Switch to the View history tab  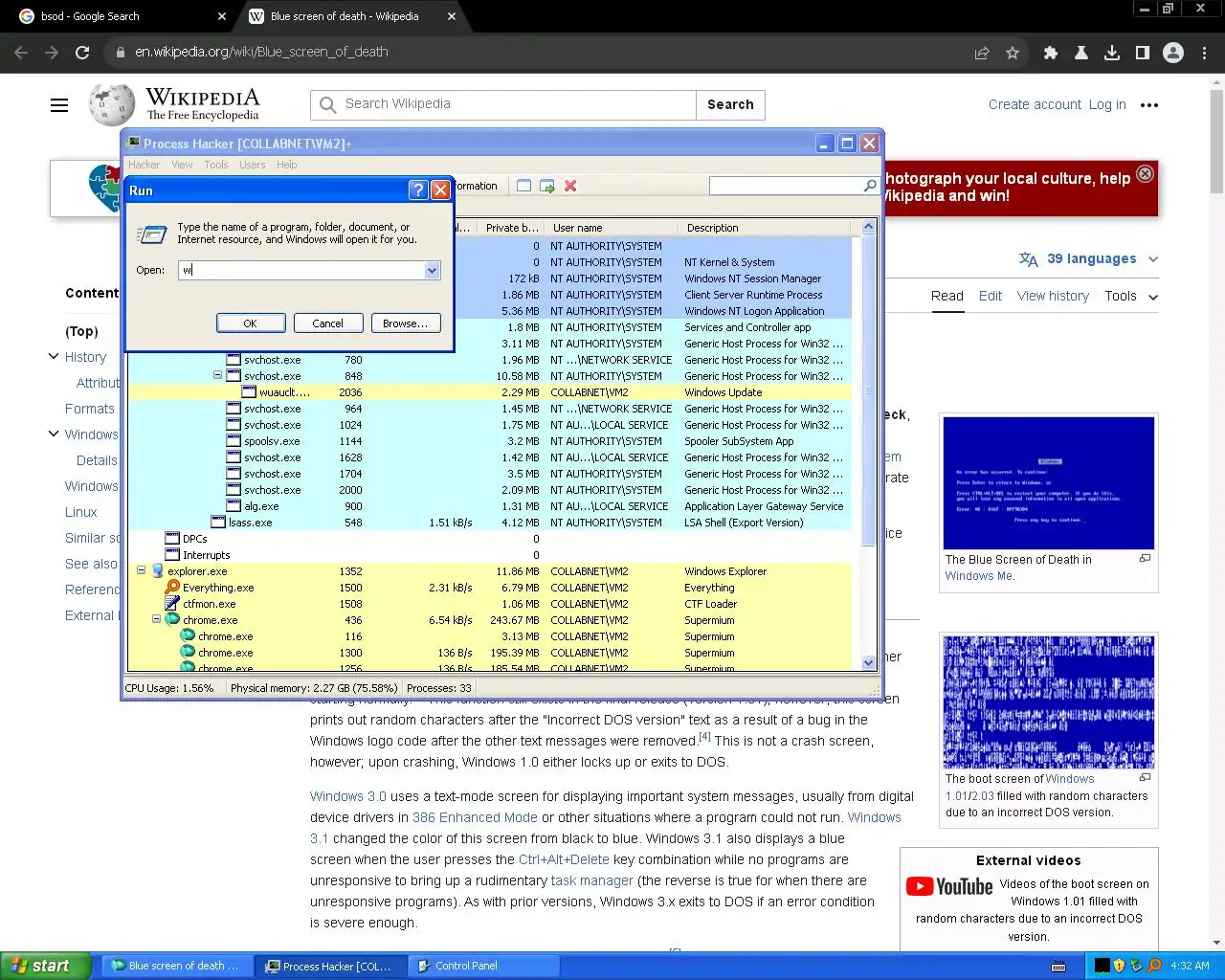(x=1053, y=296)
